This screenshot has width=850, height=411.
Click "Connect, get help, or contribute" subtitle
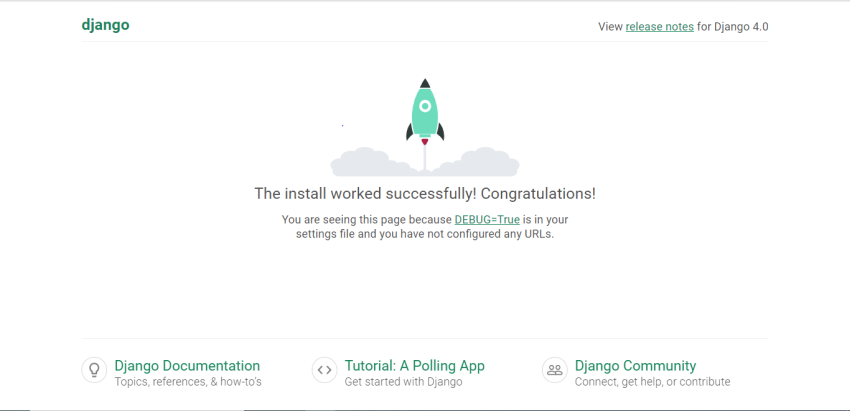[652, 382]
